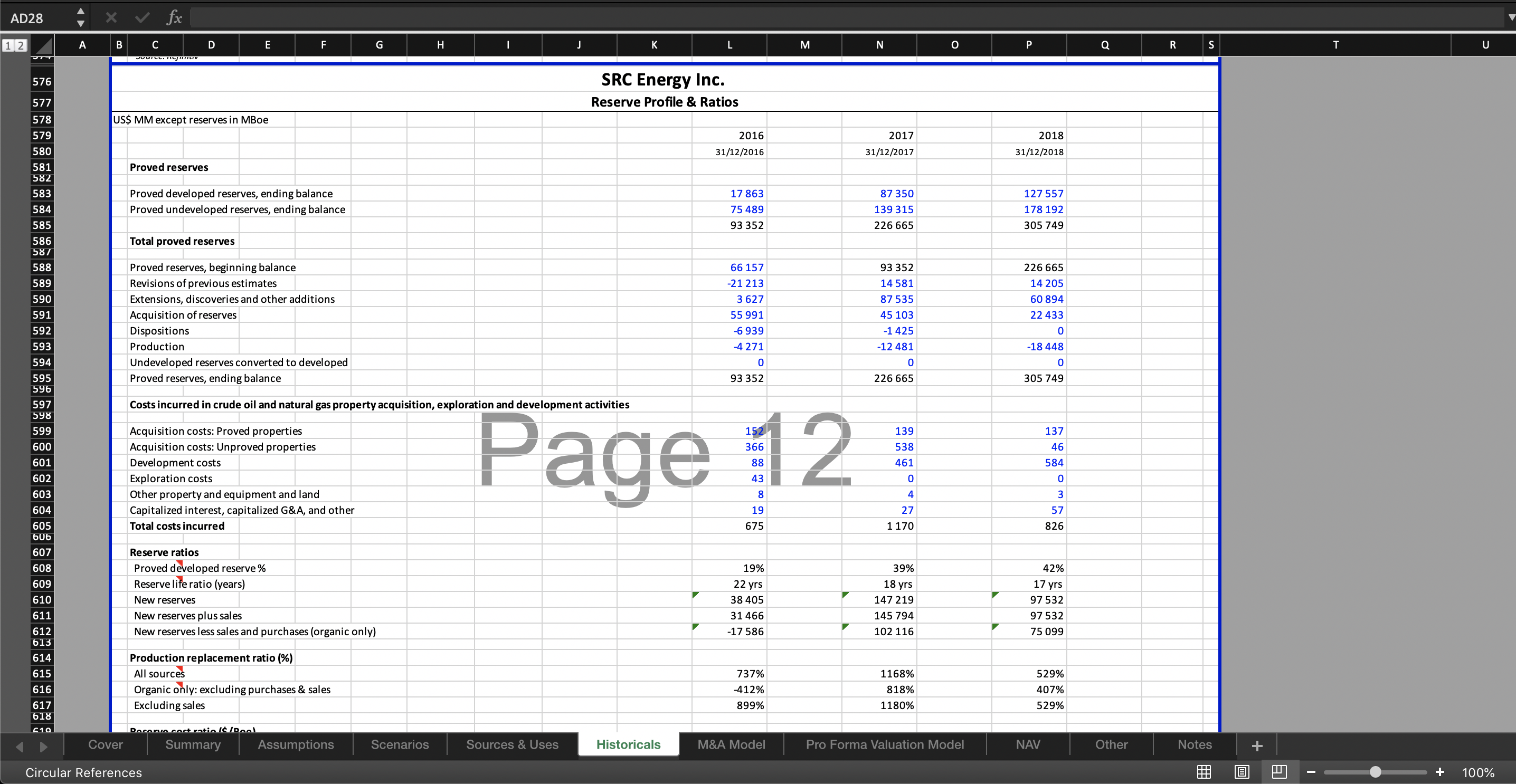Image resolution: width=1516 pixels, height=784 pixels.
Task: Open the Cover sheet tab
Action: (x=106, y=744)
